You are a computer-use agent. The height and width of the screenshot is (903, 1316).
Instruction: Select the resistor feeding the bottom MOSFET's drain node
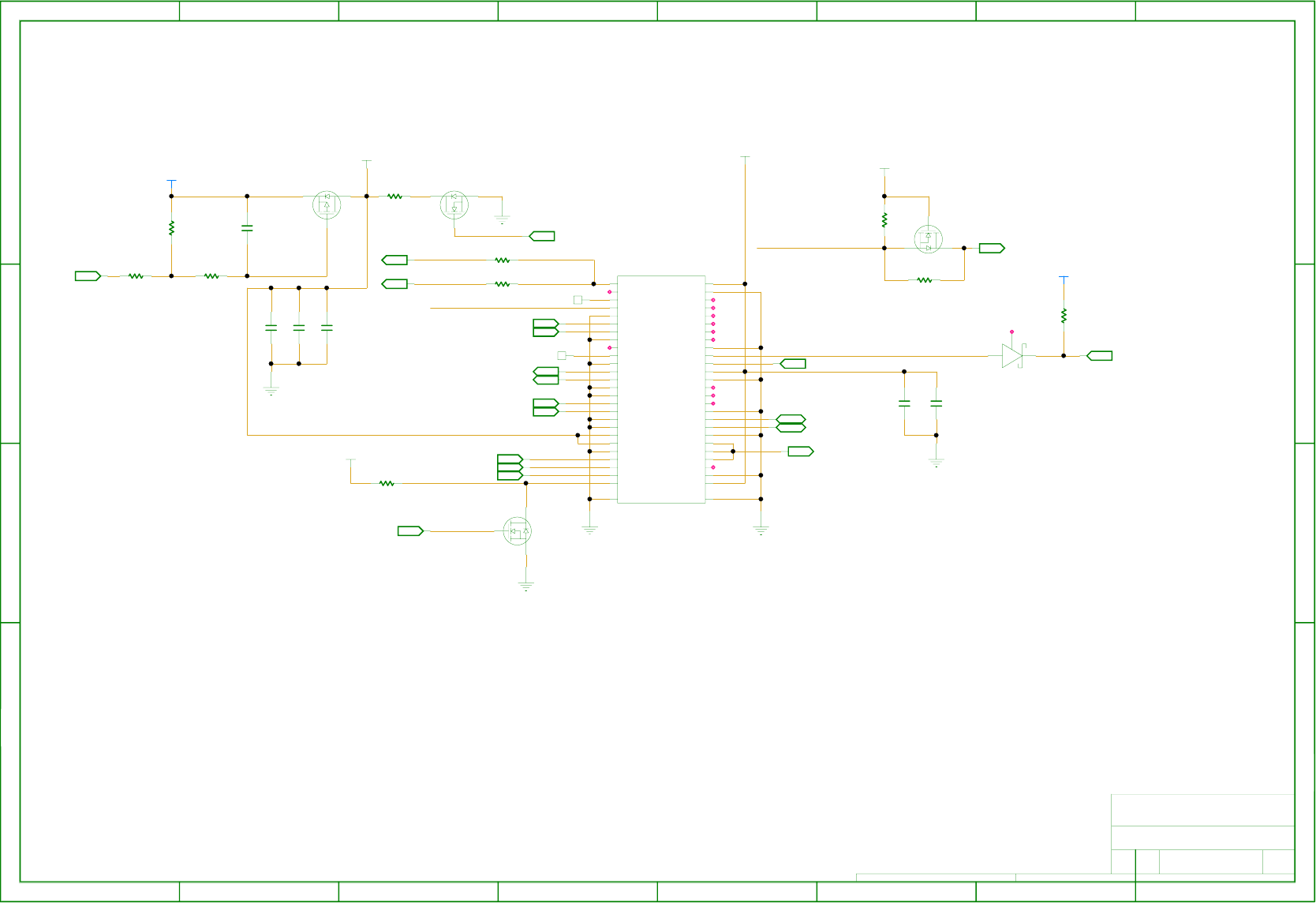(387, 483)
